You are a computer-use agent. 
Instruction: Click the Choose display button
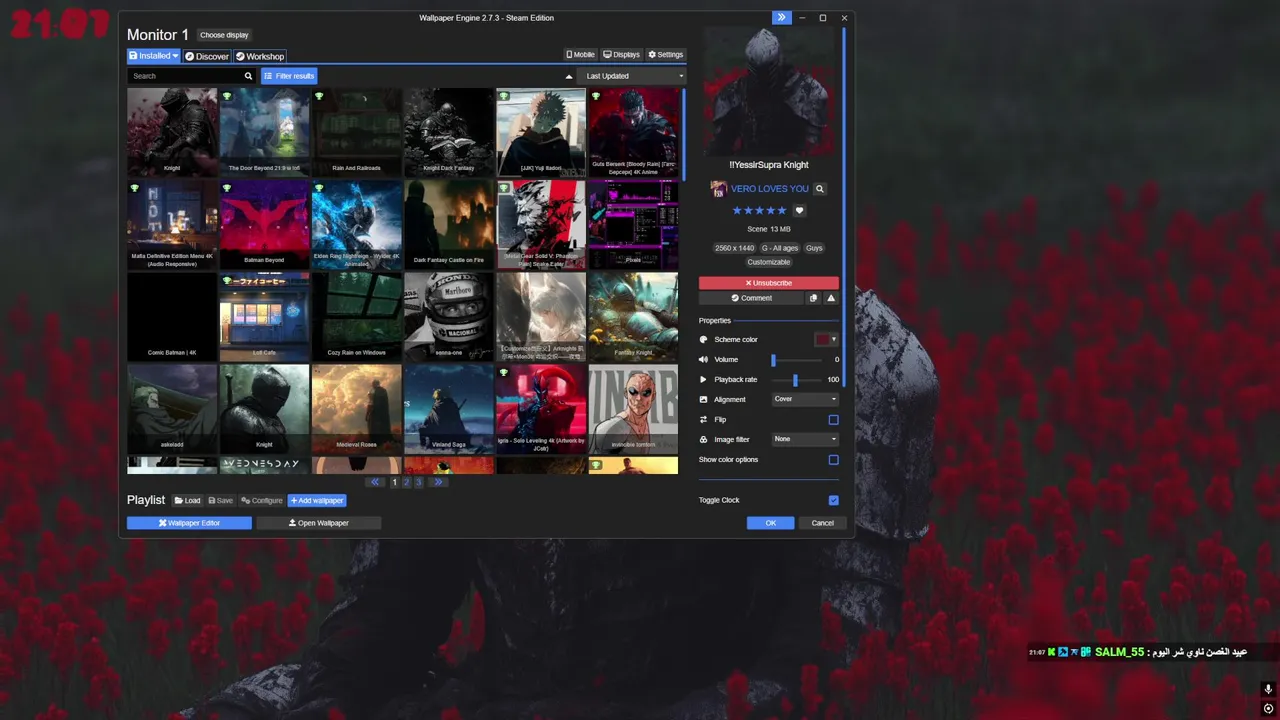[224, 35]
